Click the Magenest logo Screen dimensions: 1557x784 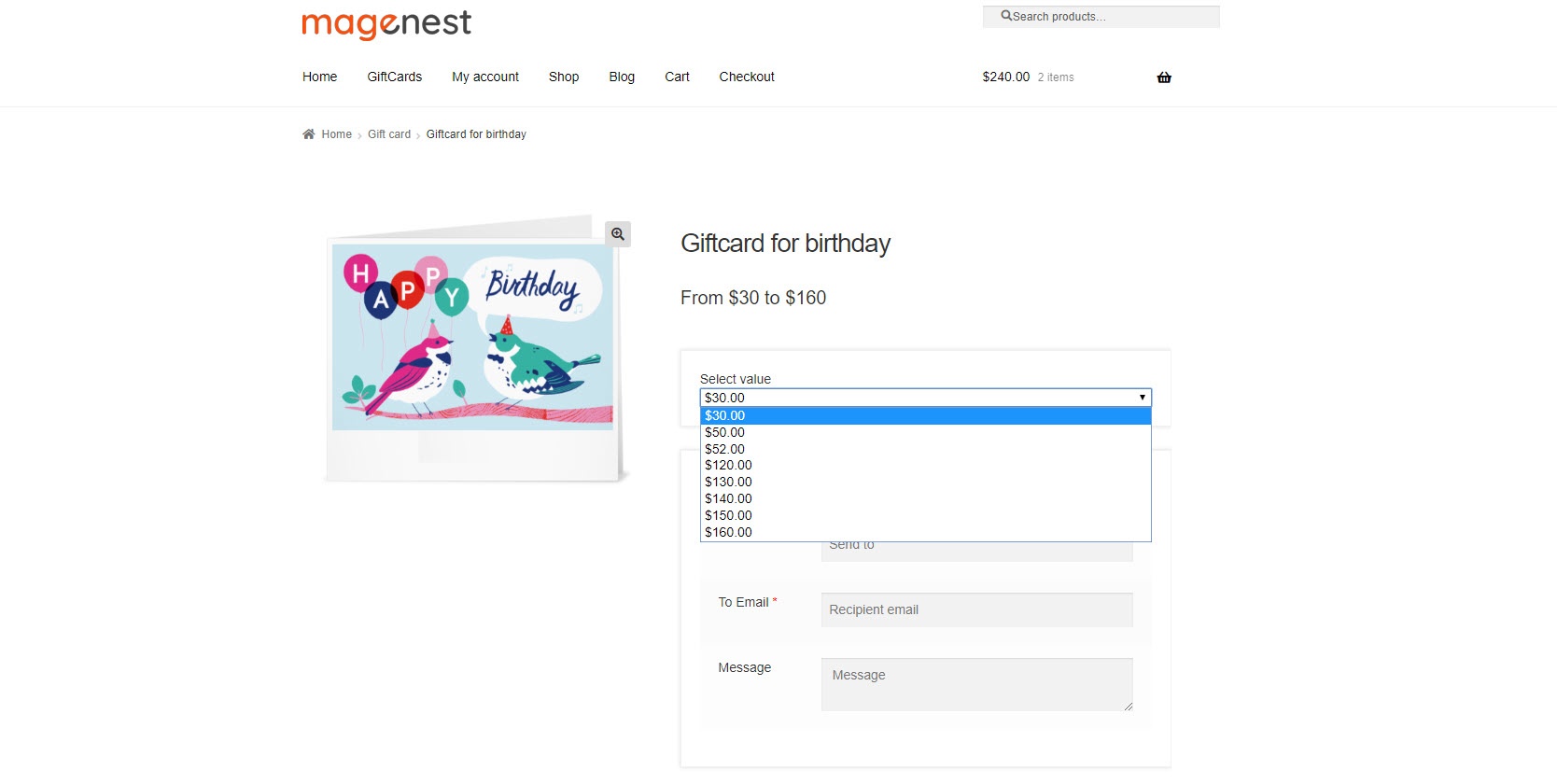click(x=386, y=24)
